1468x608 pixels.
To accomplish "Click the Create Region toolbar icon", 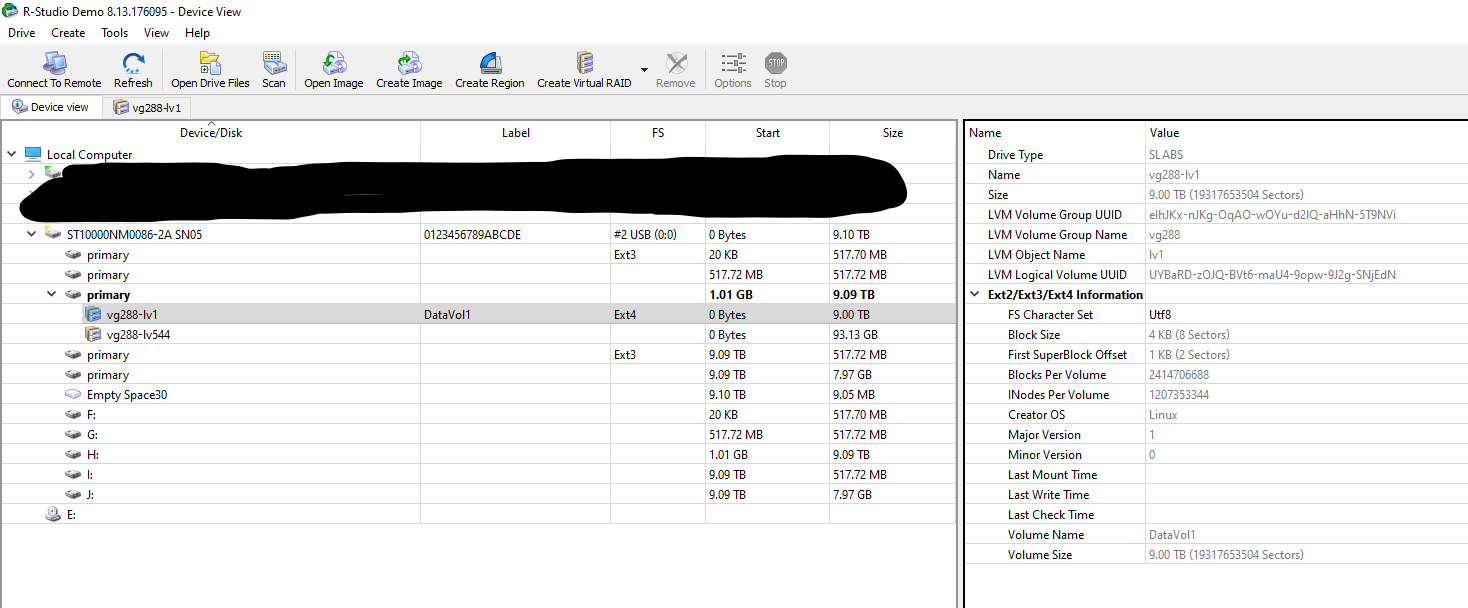I will point(489,65).
